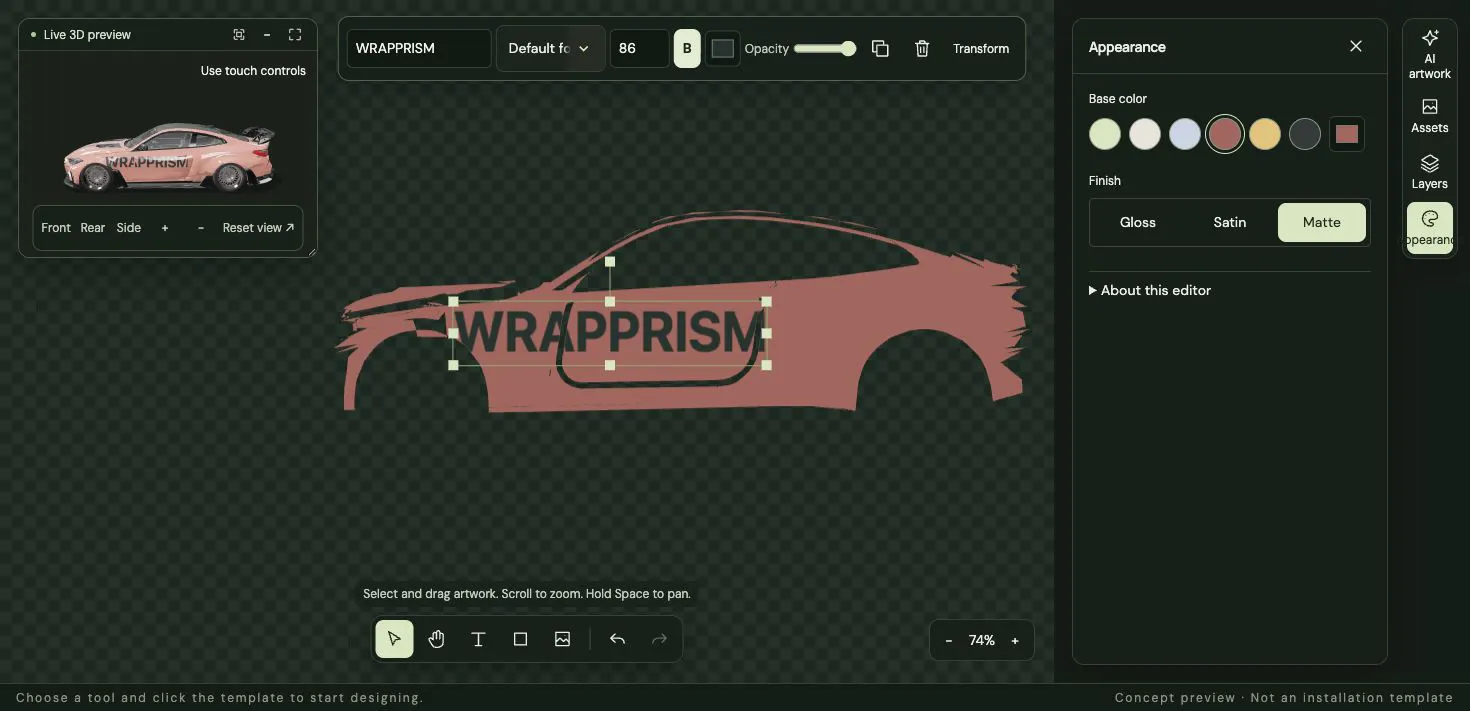Choose the yellow base color
Screen dimensions: 1470x711
coord(1265,134)
